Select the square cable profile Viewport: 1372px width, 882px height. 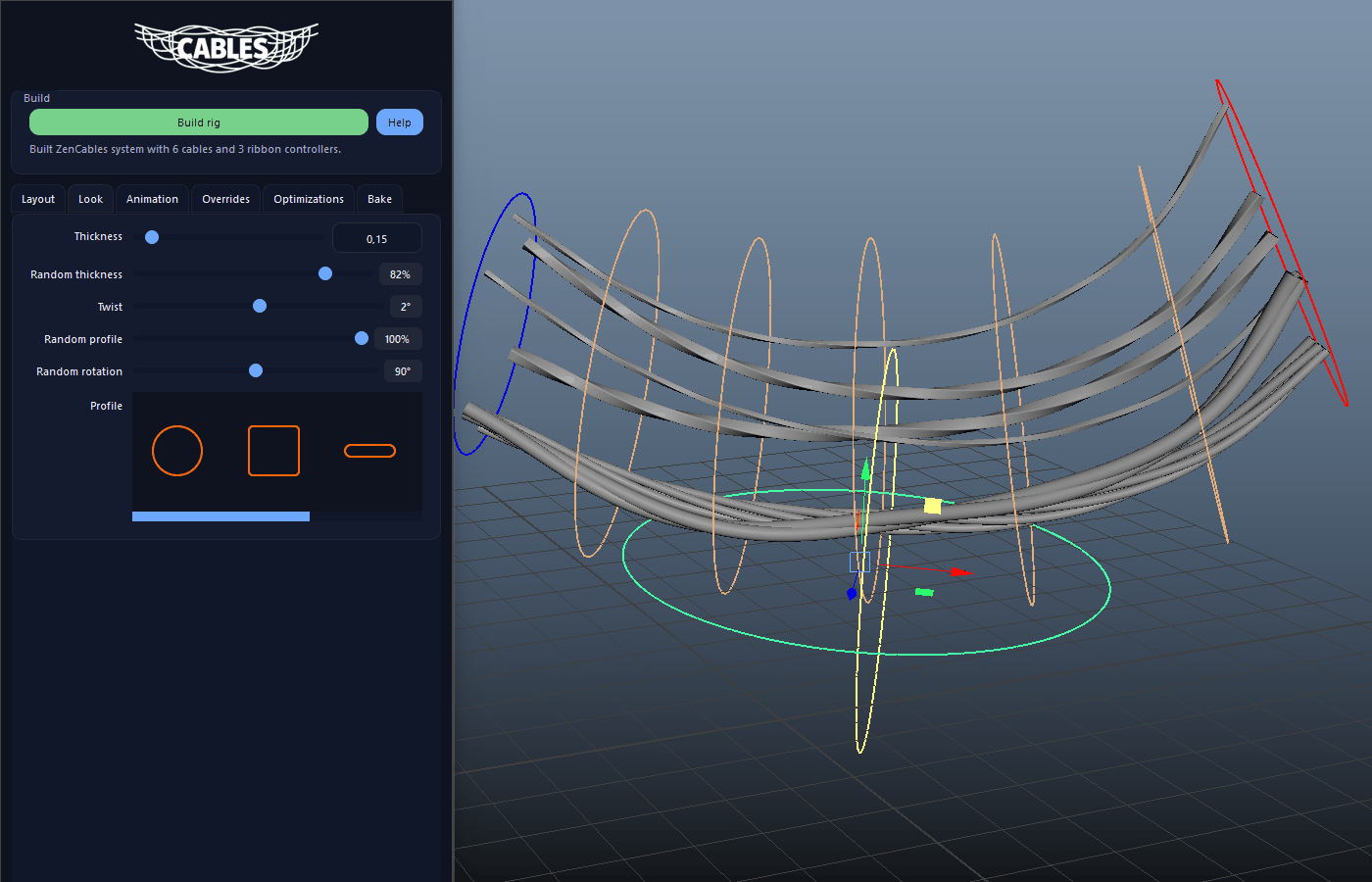[x=273, y=451]
